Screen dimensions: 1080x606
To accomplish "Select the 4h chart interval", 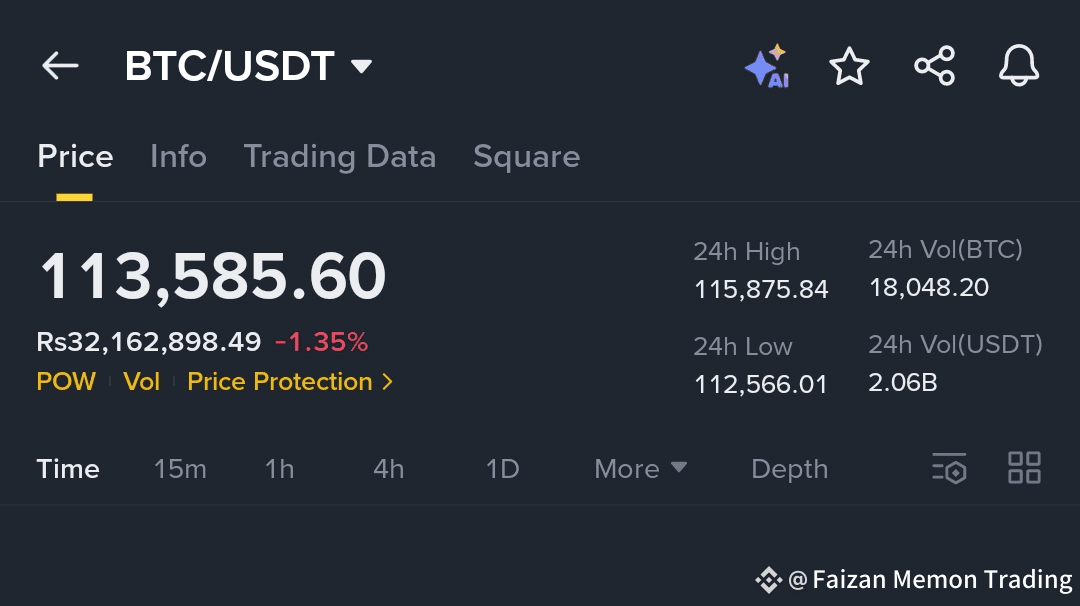I will tap(388, 469).
